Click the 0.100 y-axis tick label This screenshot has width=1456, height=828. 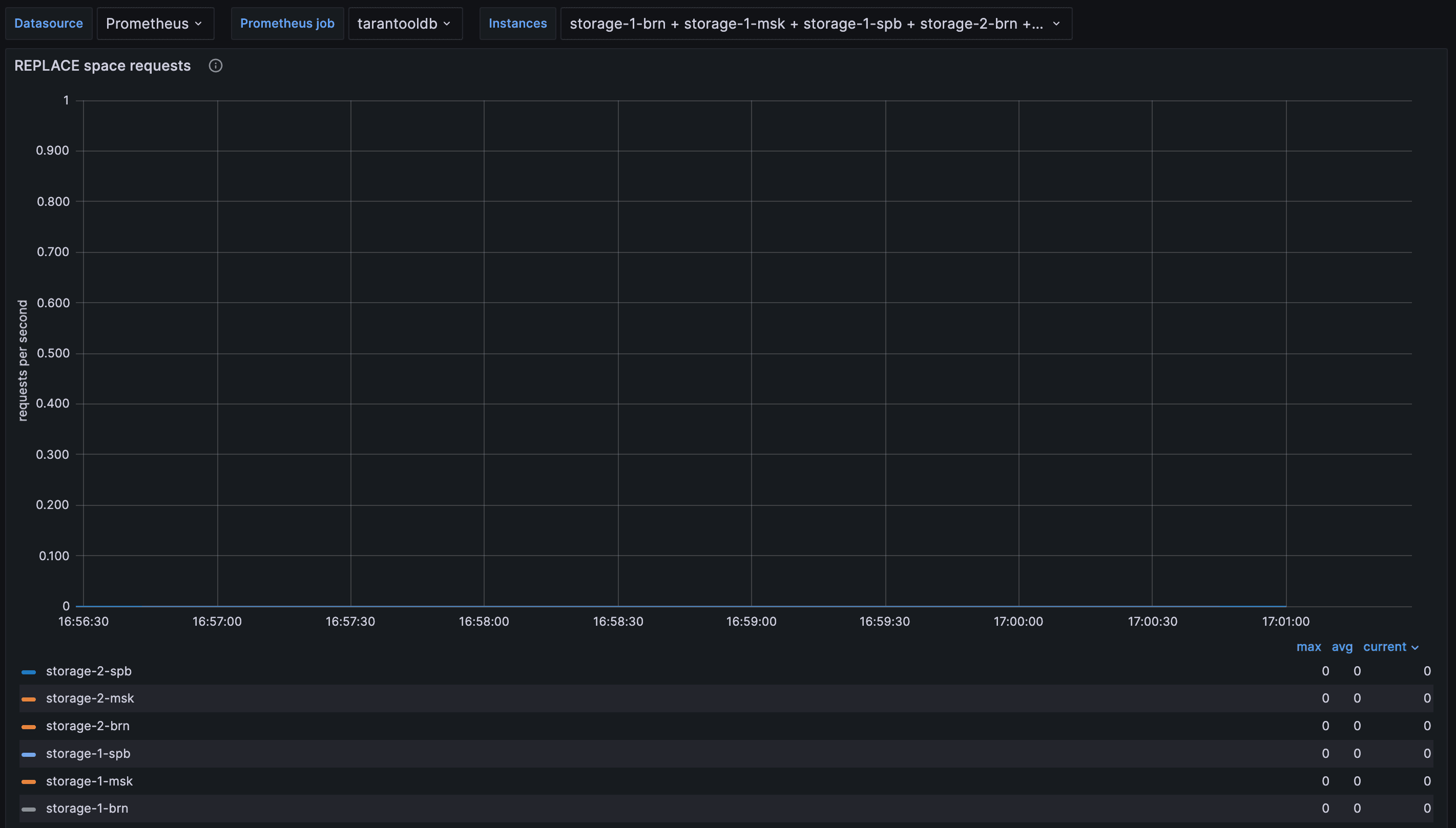coord(54,556)
